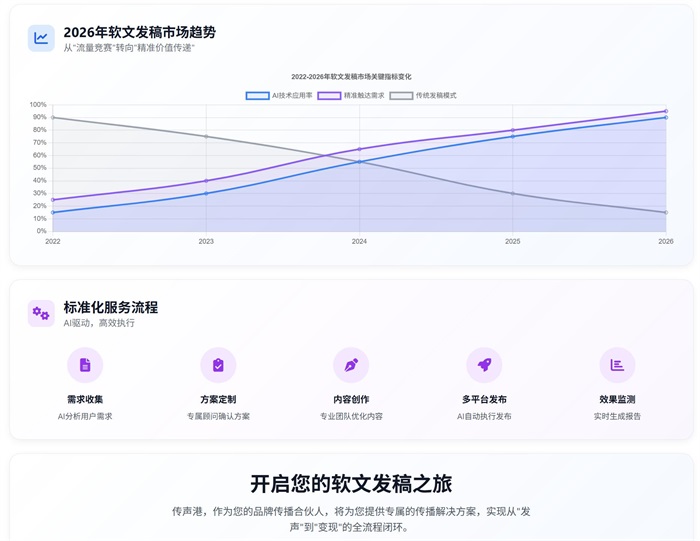Select the 方案定制 clipboard check icon
700x541 pixels.
point(218,365)
